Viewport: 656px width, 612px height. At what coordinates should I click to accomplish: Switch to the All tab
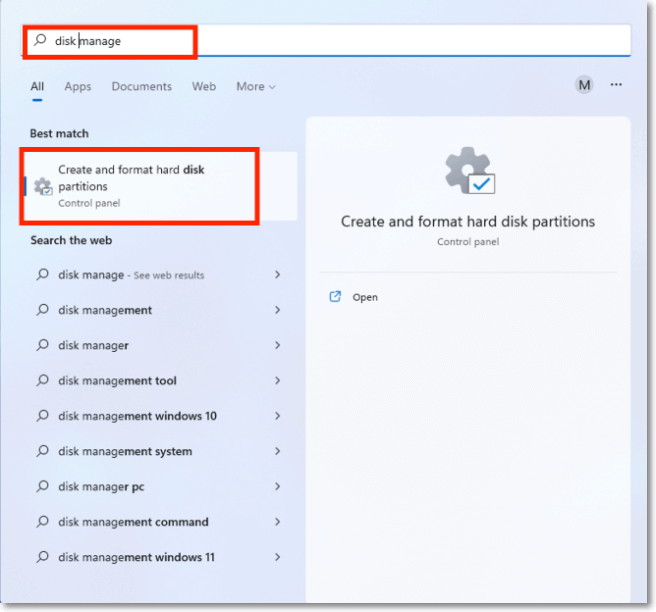point(37,87)
